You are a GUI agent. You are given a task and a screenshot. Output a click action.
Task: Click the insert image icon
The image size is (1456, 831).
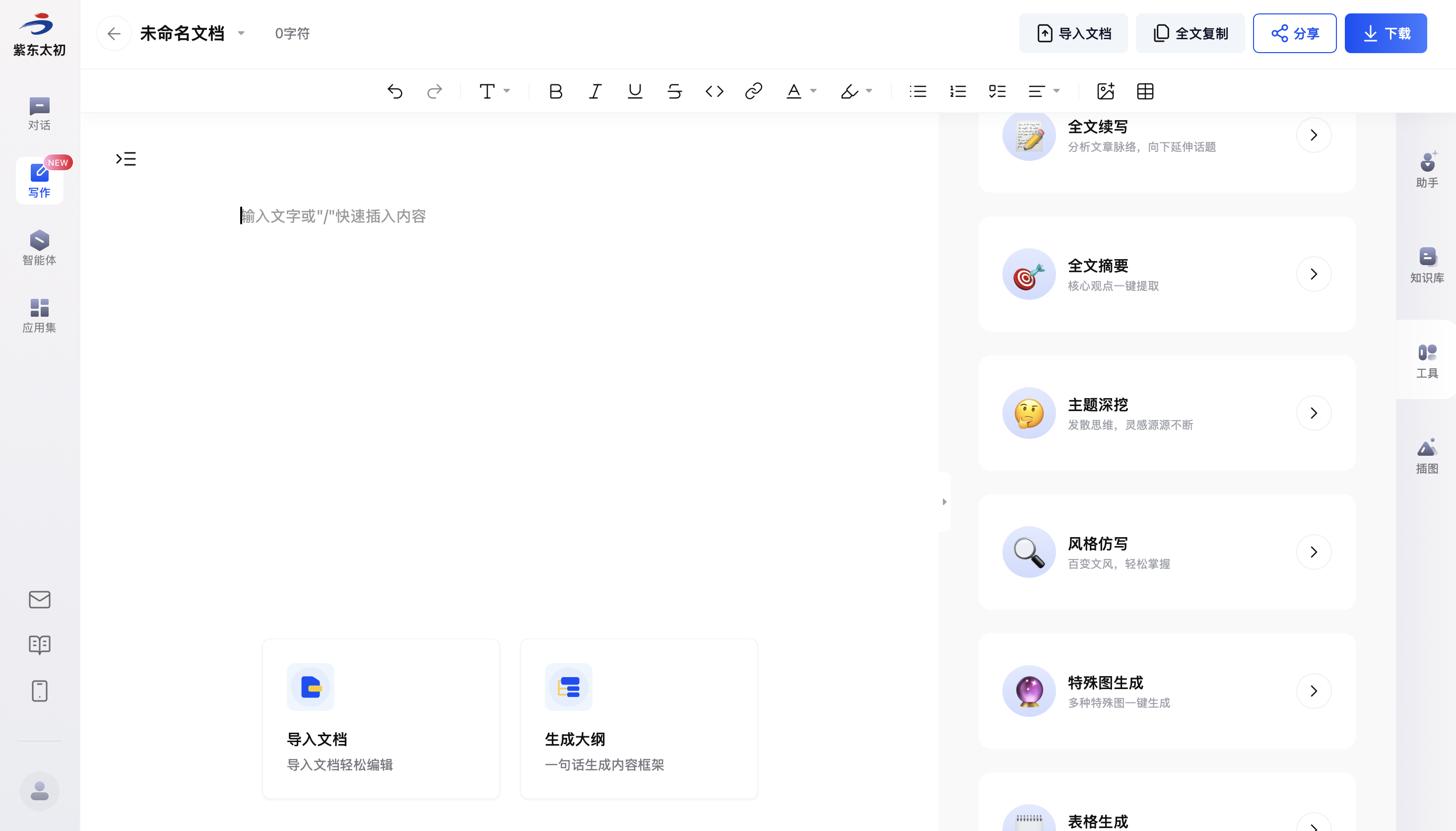(1105, 91)
